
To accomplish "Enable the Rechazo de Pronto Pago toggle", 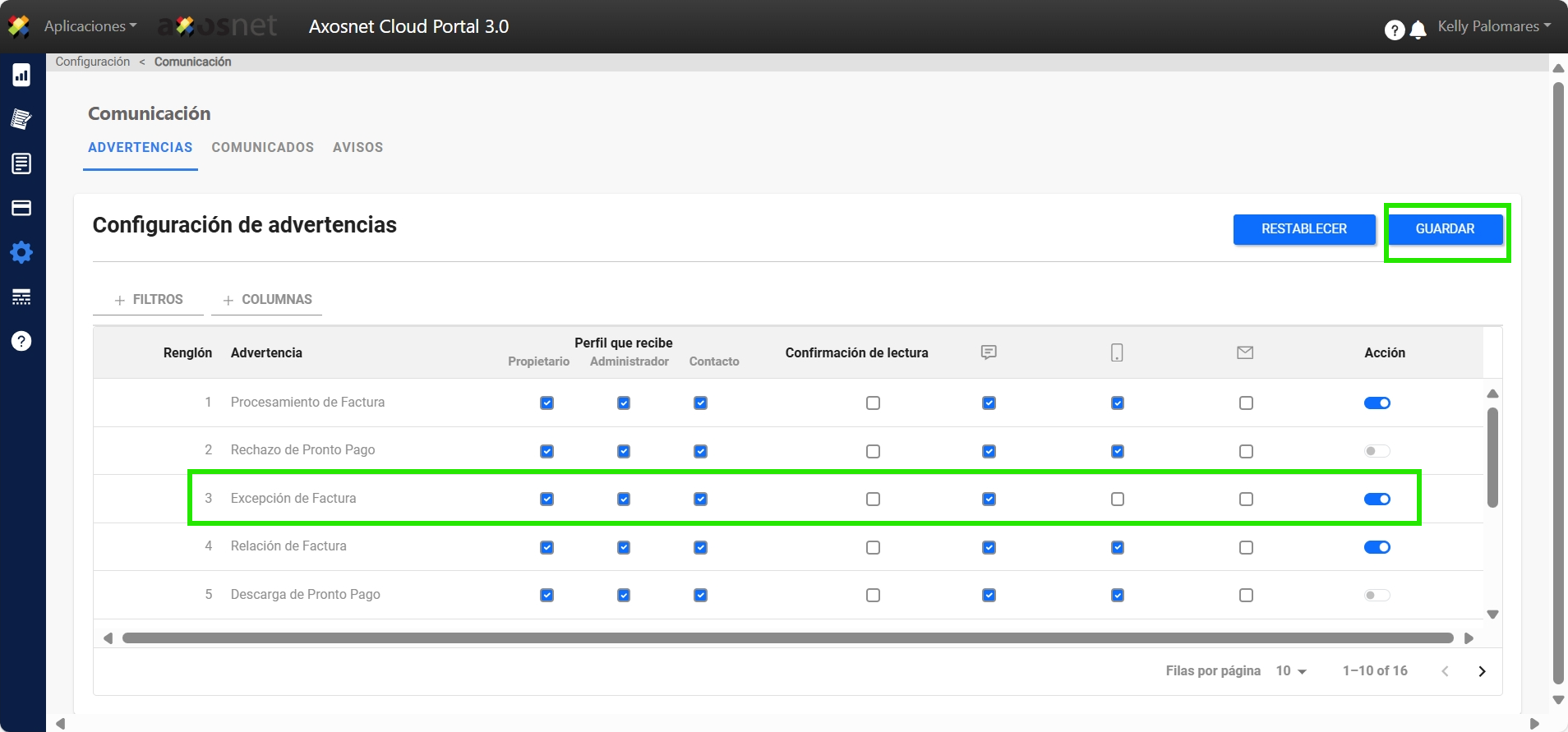I will coord(1377,451).
